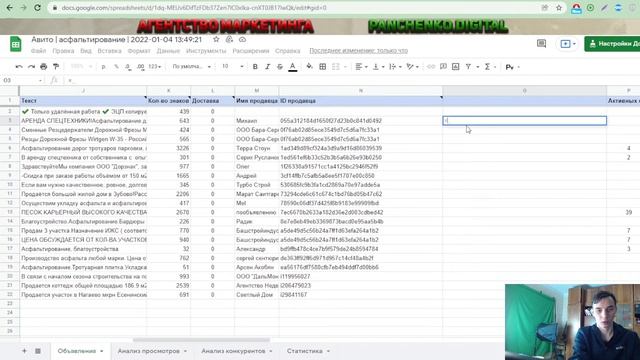The image size is (640, 360).
Task: Open the Файл menu
Action: tap(38, 51)
